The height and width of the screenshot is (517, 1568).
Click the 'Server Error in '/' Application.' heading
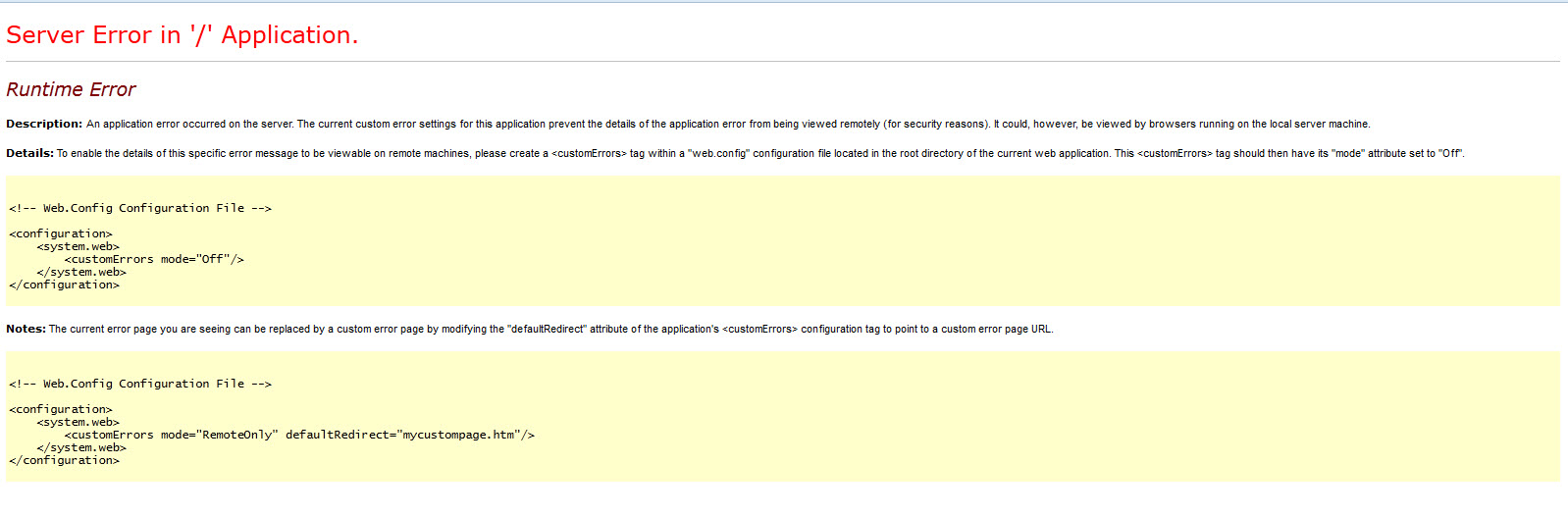coord(183,35)
